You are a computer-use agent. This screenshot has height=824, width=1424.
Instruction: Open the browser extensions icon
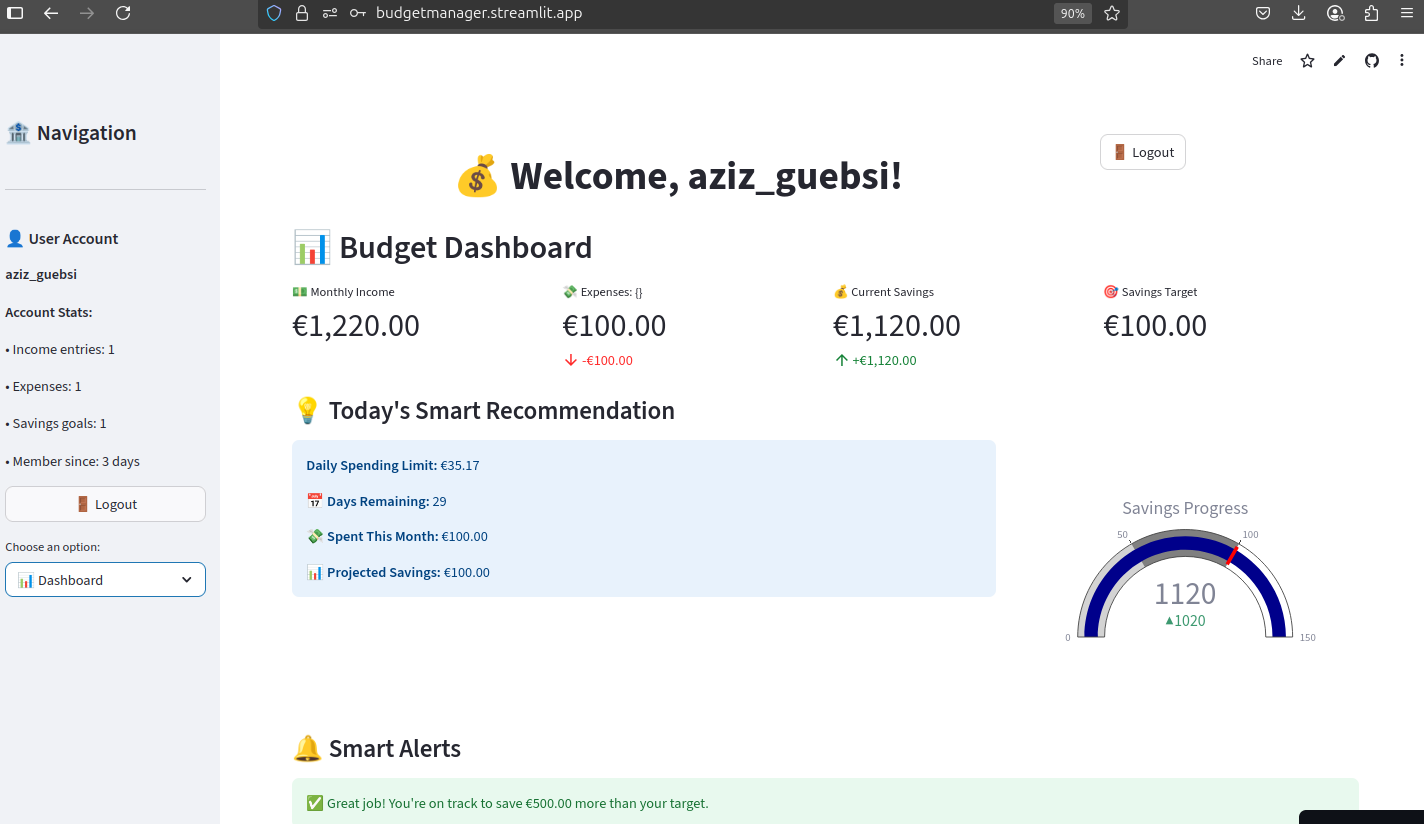(1371, 13)
